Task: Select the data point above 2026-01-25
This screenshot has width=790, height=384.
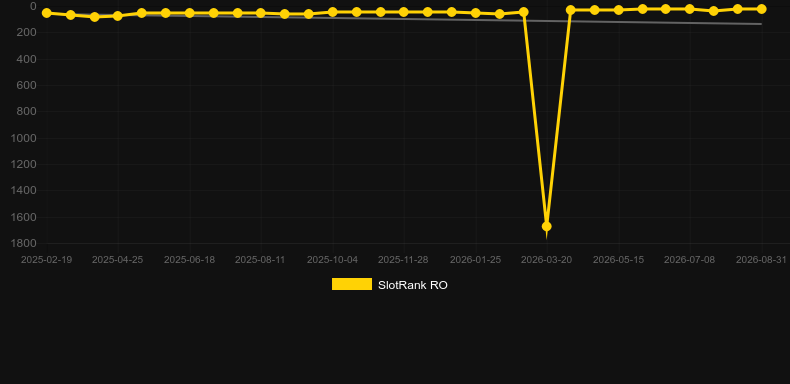Action: click(476, 13)
